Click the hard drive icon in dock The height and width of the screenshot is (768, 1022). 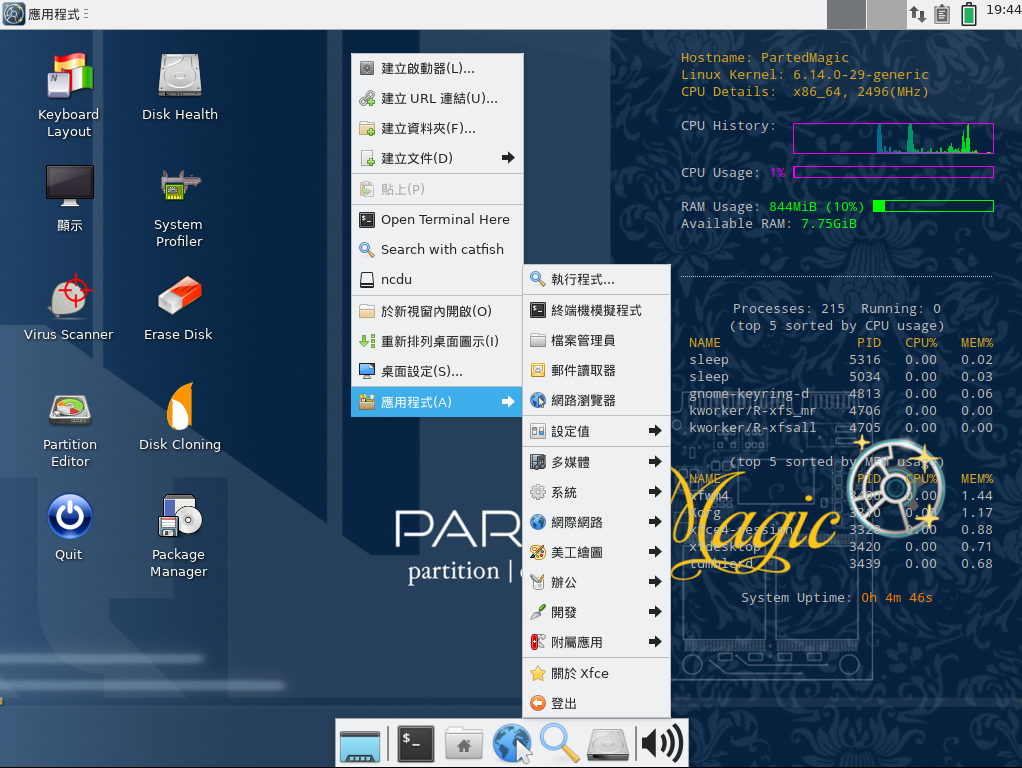pyautogui.click(x=607, y=745)
